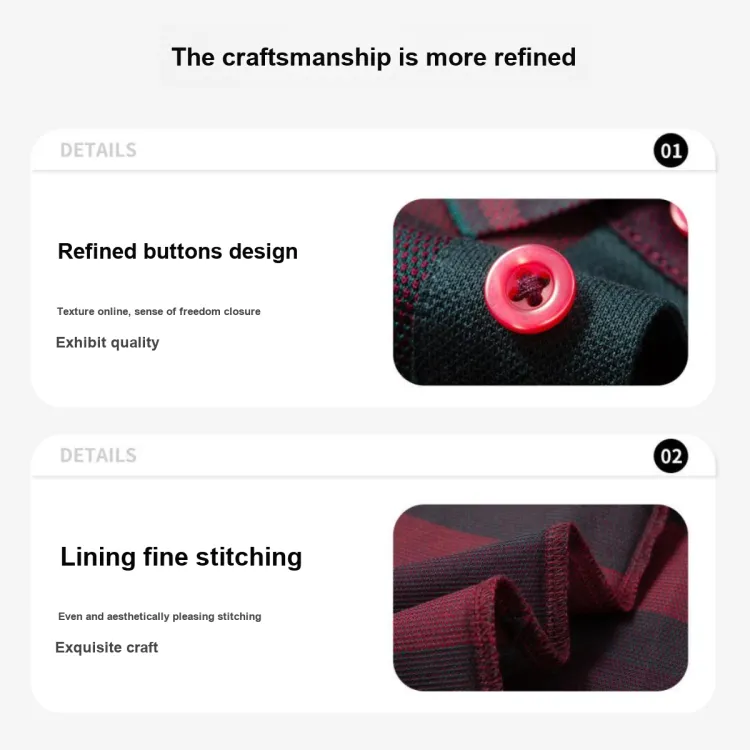Click the Exquisite craft text

click(106, 648)
